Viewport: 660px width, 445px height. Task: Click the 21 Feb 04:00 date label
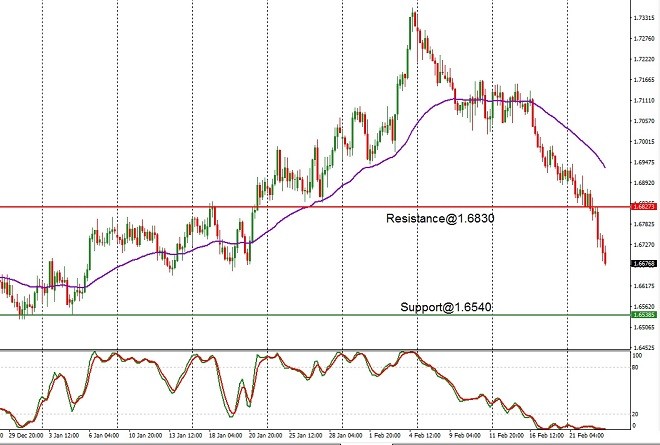point(587,435)
